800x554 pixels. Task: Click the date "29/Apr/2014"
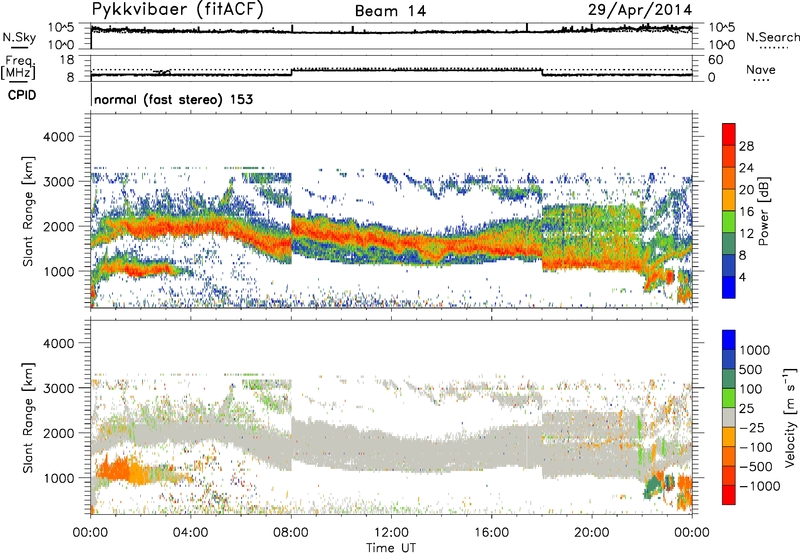[x=640, y=10]
